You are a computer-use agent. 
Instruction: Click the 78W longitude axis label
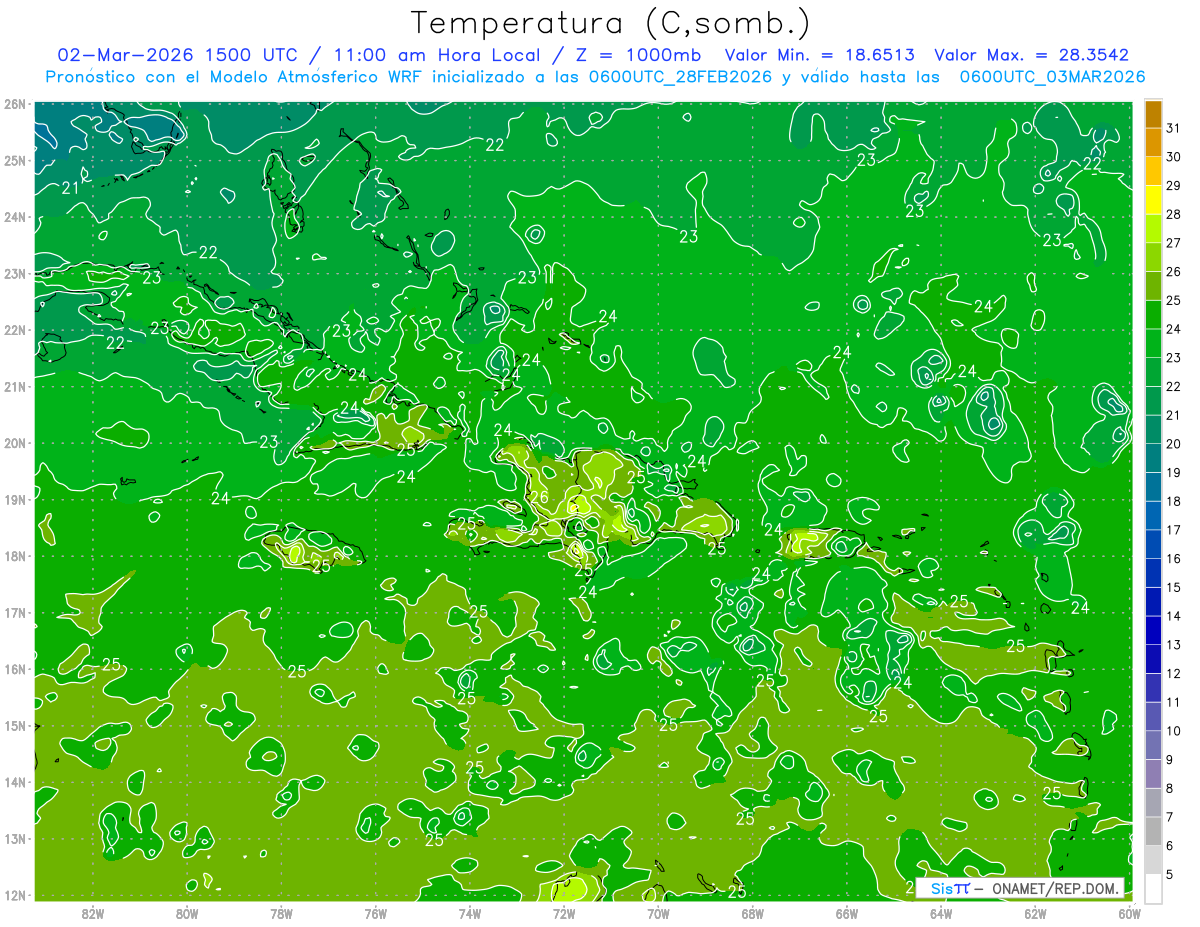click(x=281, y=912)
